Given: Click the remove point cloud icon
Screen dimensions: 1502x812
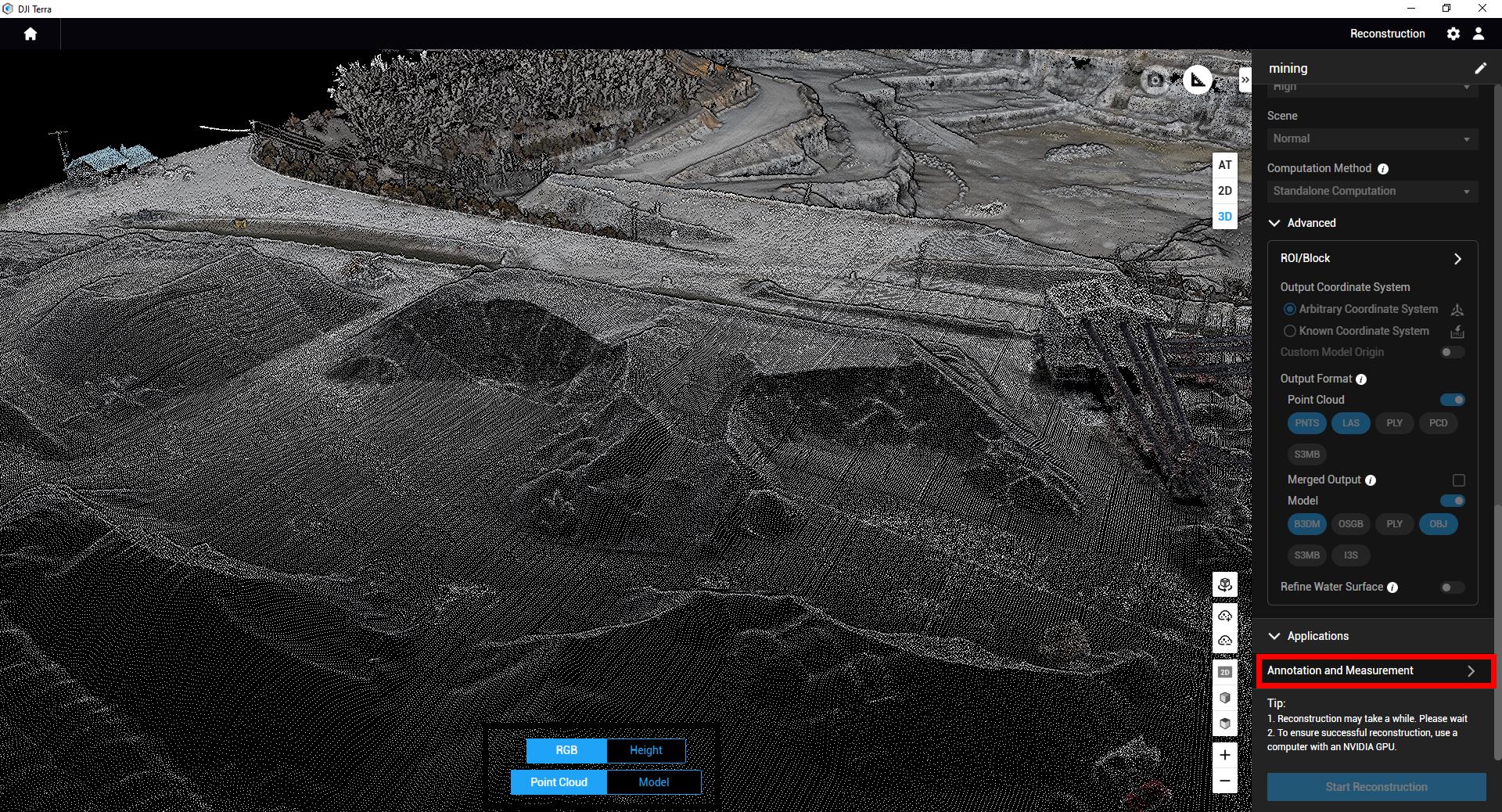Looking at the screenshot, I should pyautogui.click(x=1224, y=641).
